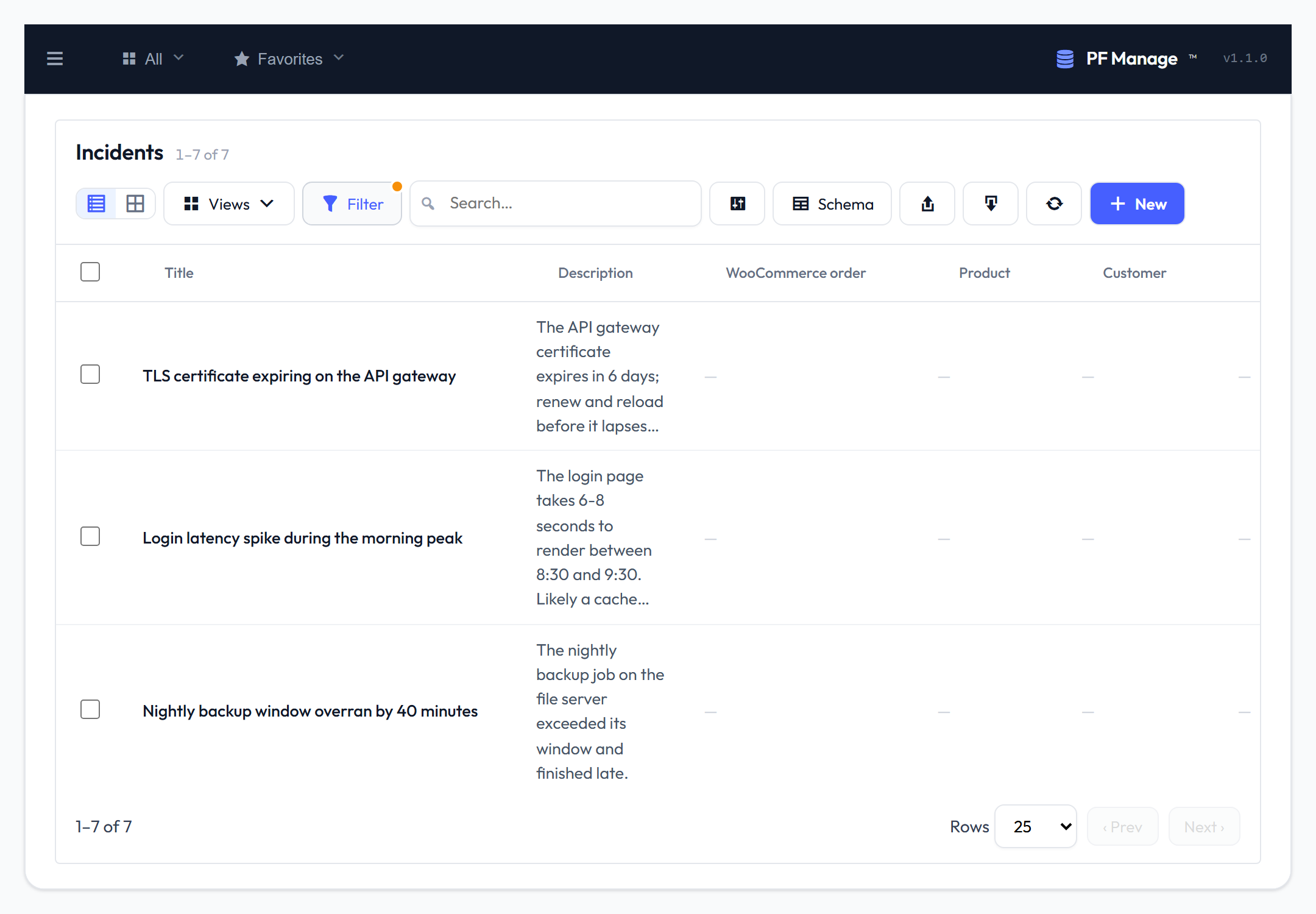Click the WooCommerce order column header
Screen dimensions: 1316x914
coord(796,273)
